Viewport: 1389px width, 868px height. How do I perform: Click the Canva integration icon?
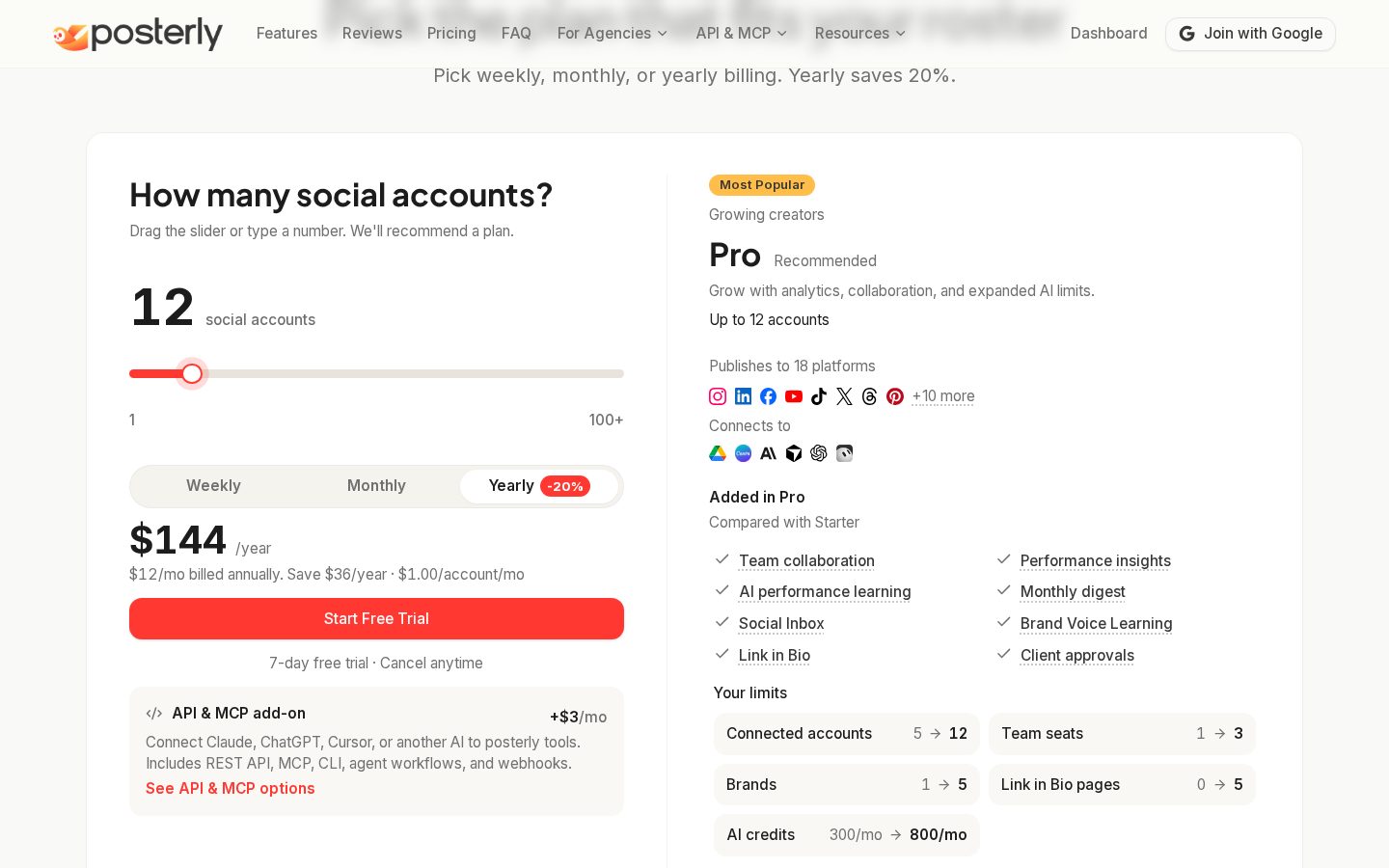coord(743,453)
